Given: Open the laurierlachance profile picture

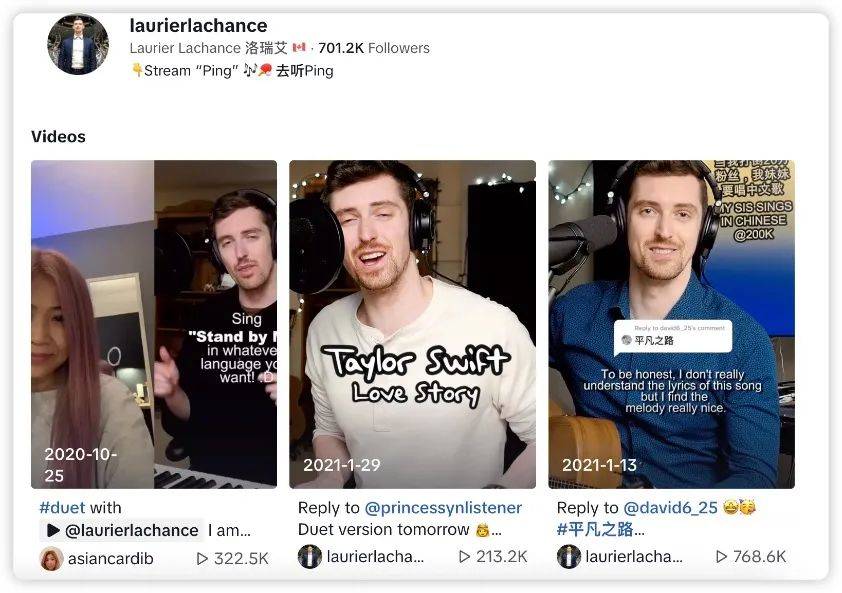Looking at the screenshot, I should pyautogui.click(x=78, y=45).
